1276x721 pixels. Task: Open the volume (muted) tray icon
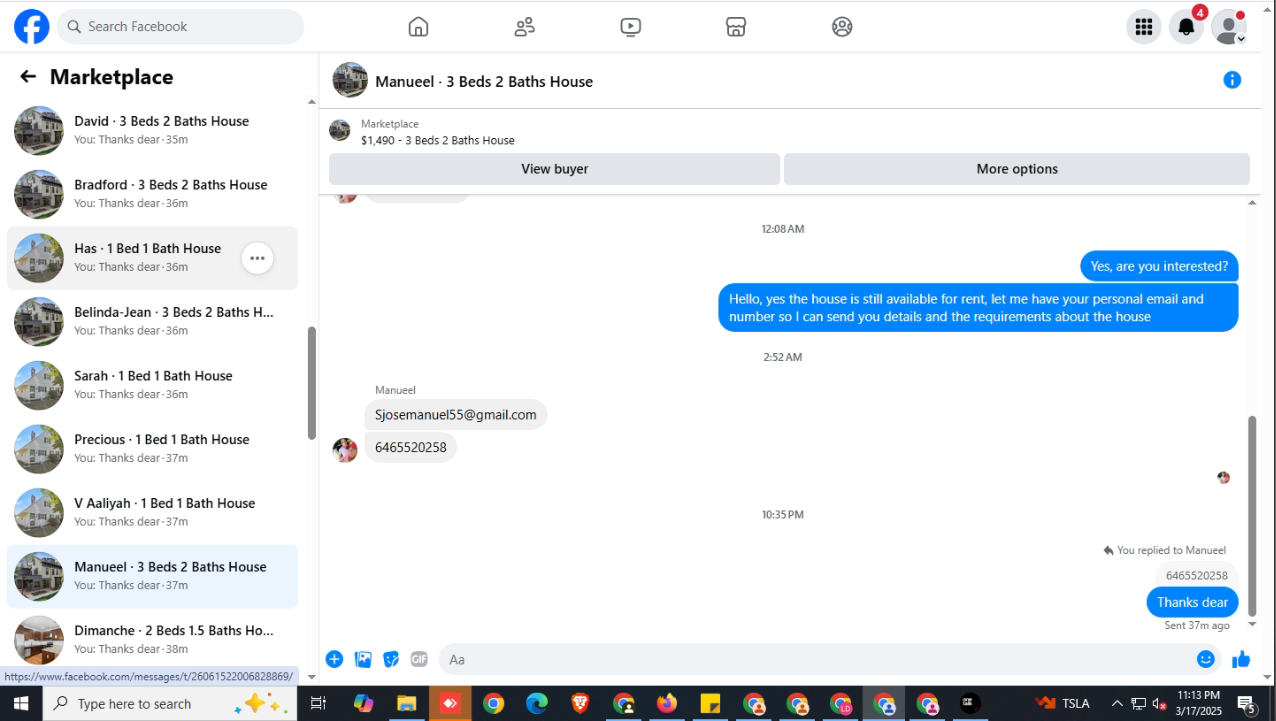[1160, 704]
